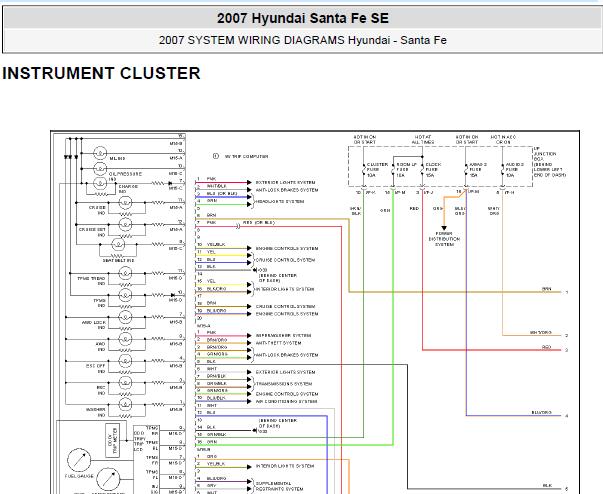The image size is (603, 494).
Task: Click "EXTERIOR LIGHTS SYSTEM" beside the PNK wire
Action: (x=285, y=183)
